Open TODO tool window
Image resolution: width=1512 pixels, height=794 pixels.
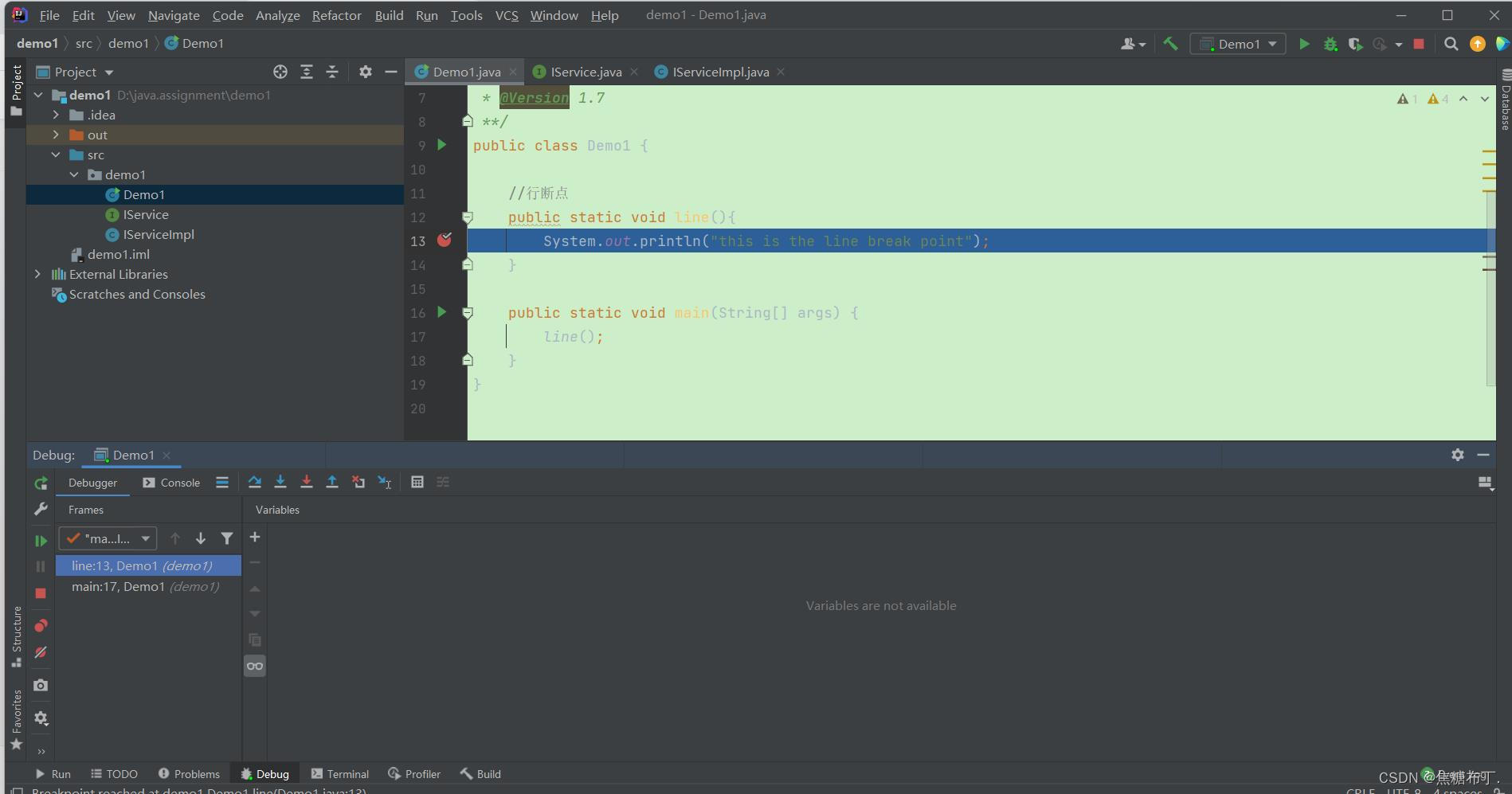tap(114, 774)
